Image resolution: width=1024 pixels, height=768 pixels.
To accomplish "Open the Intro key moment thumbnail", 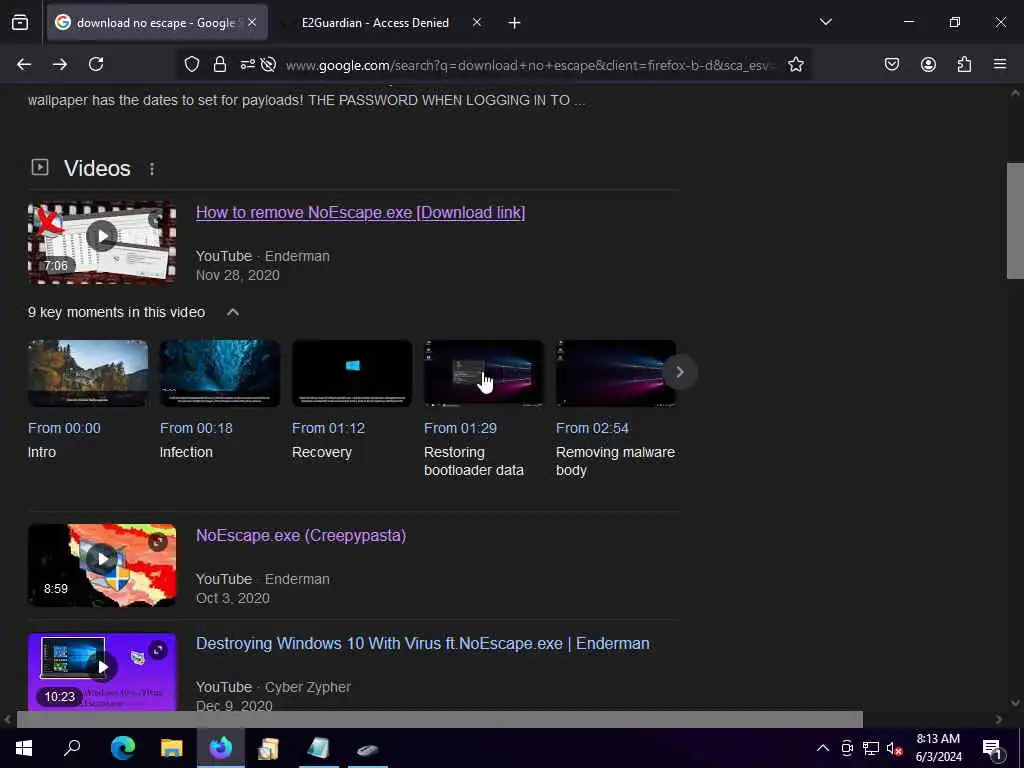I will [x=88, y=373].
